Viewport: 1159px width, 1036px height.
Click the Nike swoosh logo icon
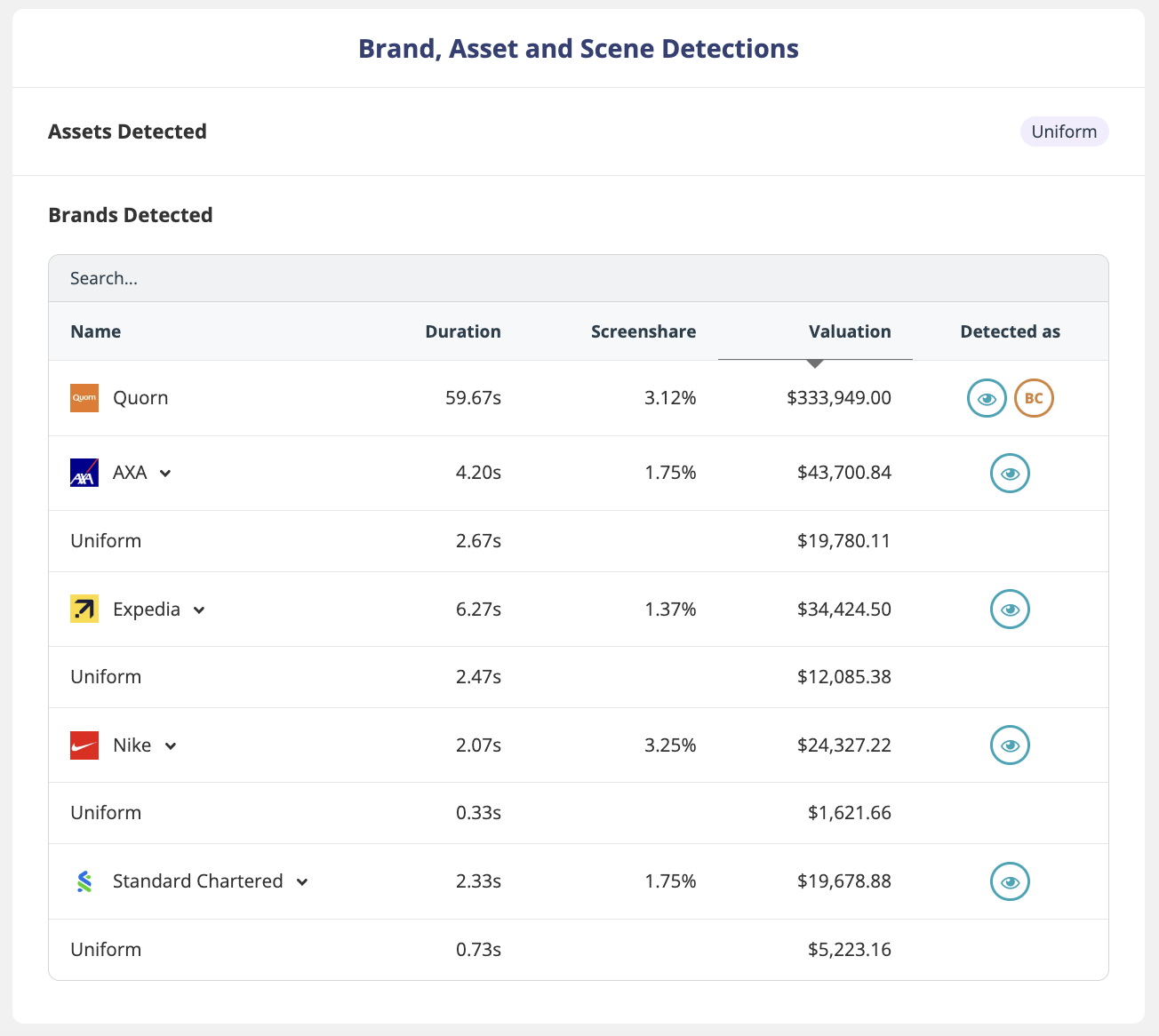pyautogui.click(x=84, y=745)
